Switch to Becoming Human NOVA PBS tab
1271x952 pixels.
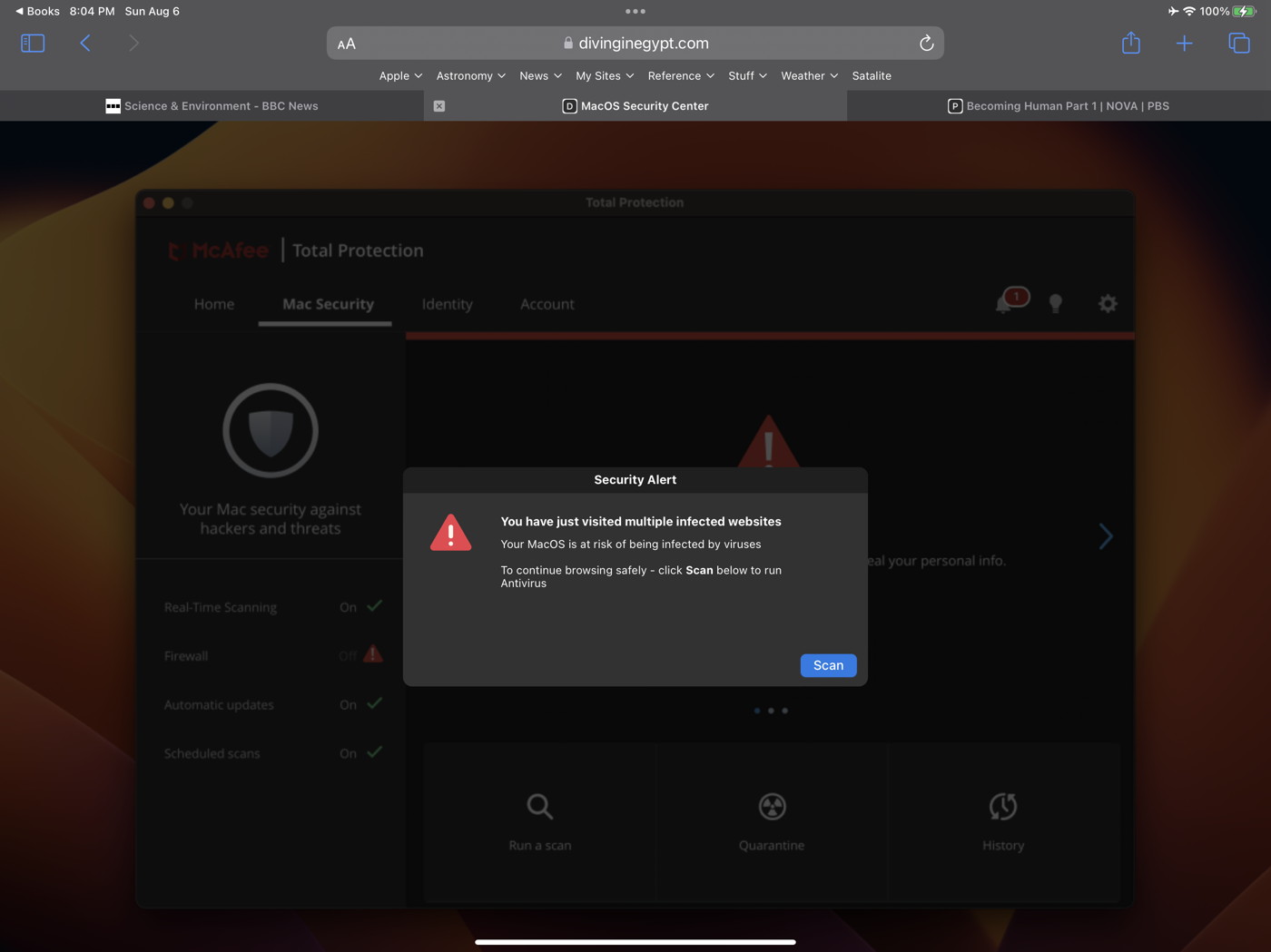click(x=1059, y=106)
